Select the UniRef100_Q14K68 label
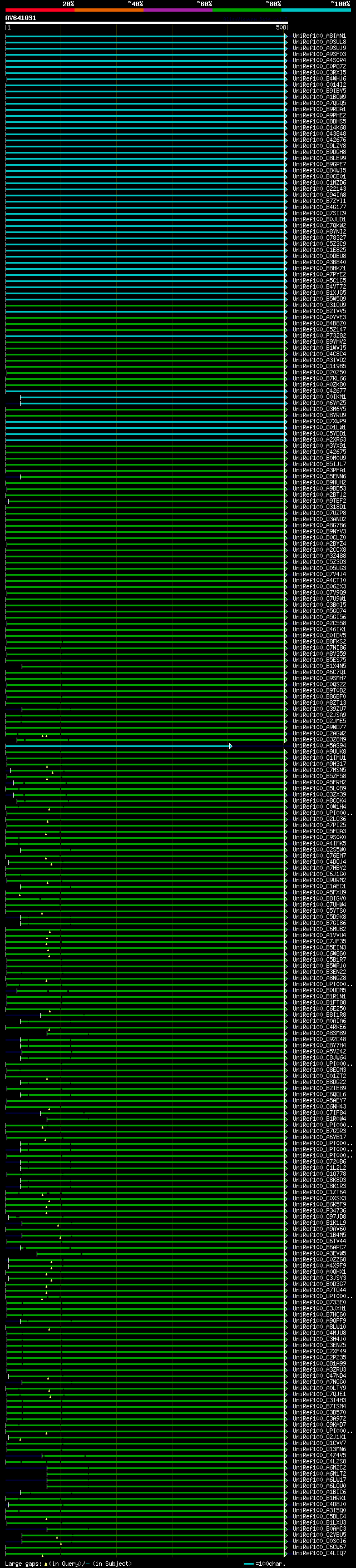 coord(319,128)
